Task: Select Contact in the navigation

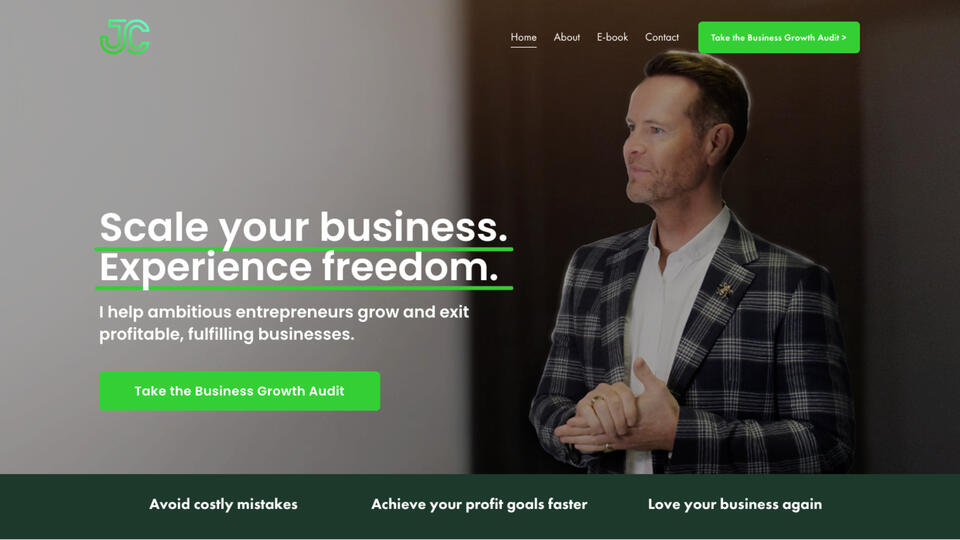Action: [x=662, y=37]
